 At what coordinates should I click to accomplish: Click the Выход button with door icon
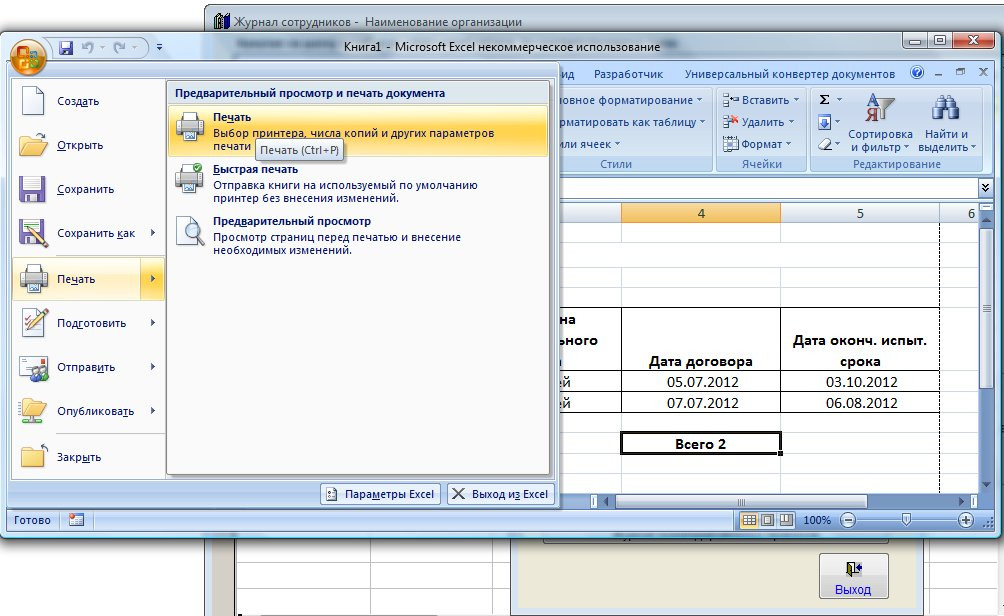852,577
